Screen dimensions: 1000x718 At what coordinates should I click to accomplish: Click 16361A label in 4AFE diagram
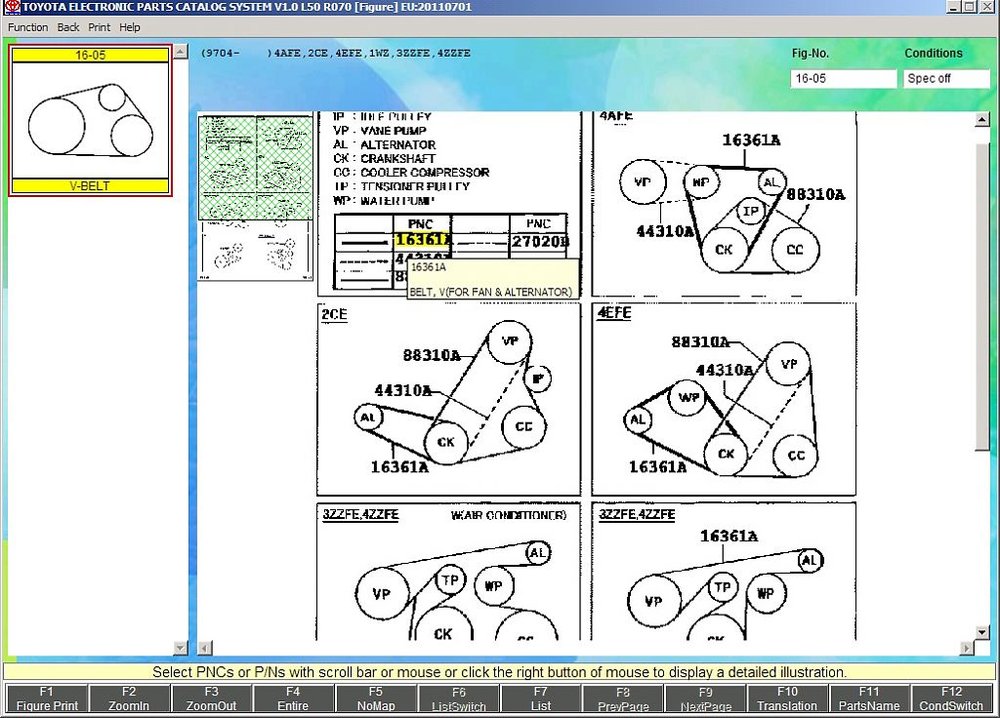tap(751, 140)
